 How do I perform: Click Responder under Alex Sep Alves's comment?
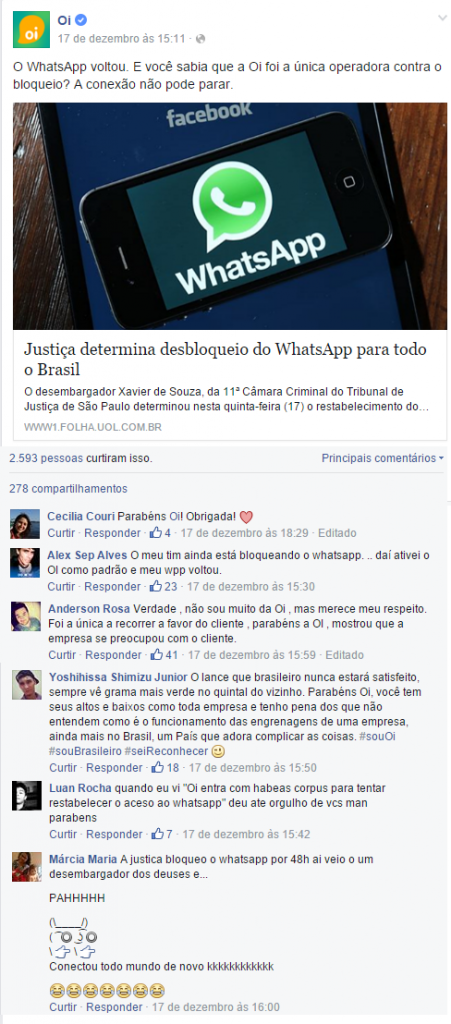pos(112,586)
